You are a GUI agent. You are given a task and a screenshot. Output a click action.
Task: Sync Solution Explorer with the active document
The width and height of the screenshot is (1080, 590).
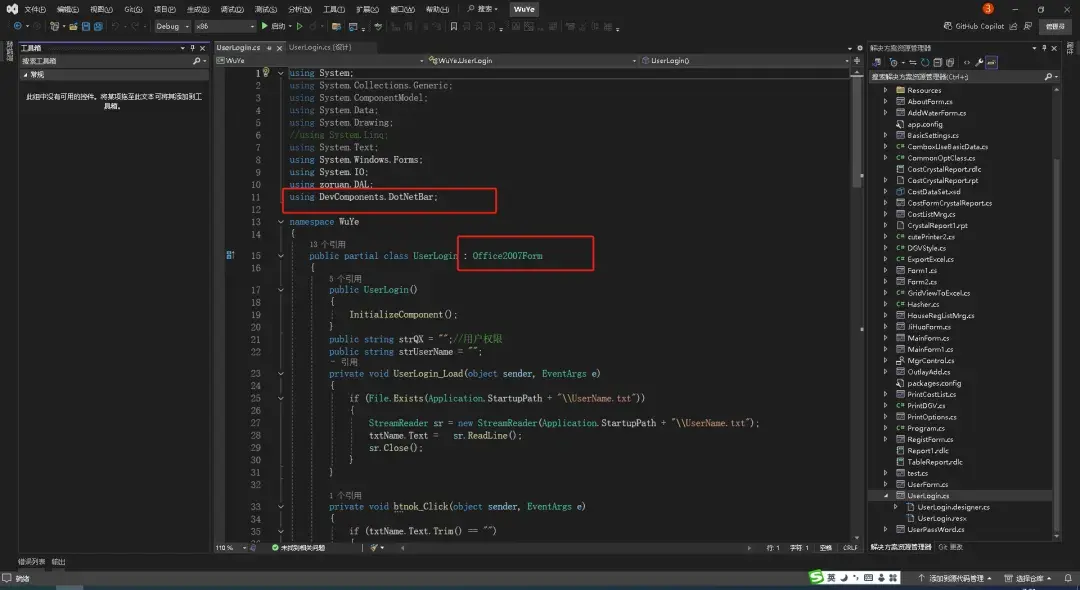[912, 62]
